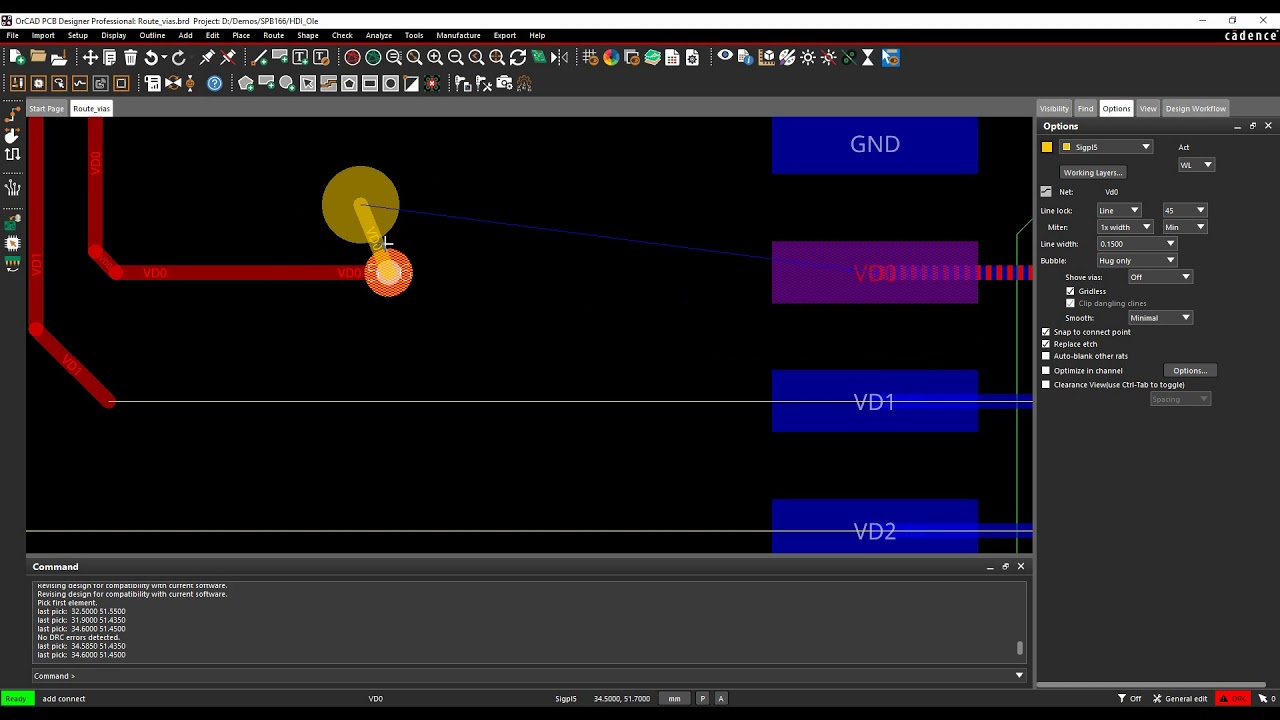The image size is (1280, 720).
Task: Open the Color wheel dialog icon
Action: point(611,58)
